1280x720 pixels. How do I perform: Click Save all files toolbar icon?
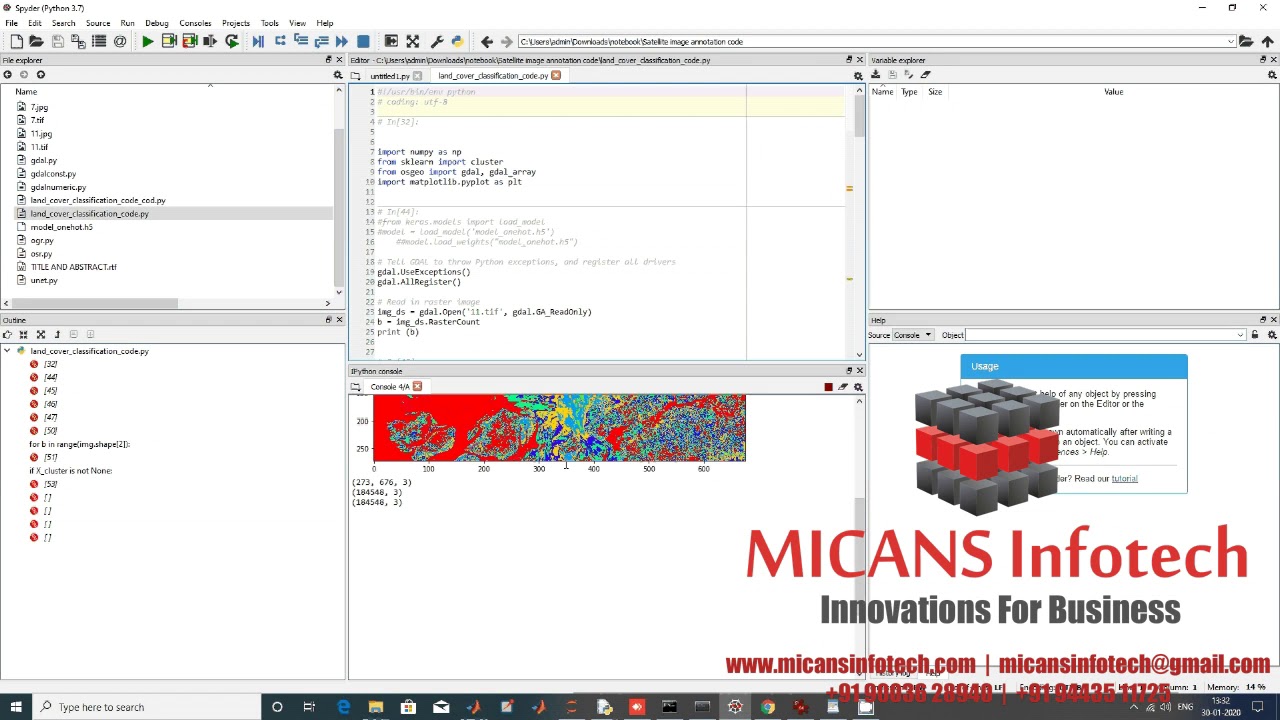[x=78, y=41]
